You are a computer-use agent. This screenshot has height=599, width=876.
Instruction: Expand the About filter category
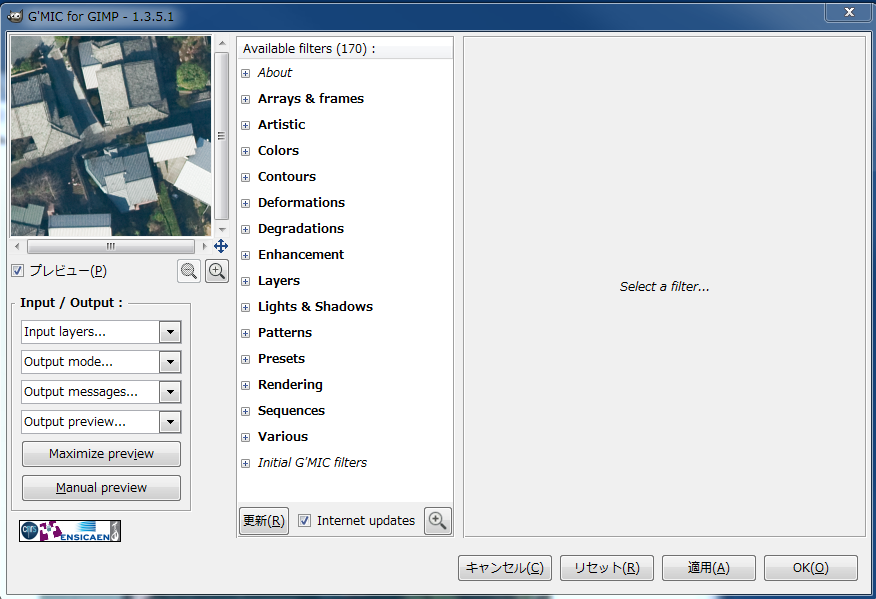245,73
